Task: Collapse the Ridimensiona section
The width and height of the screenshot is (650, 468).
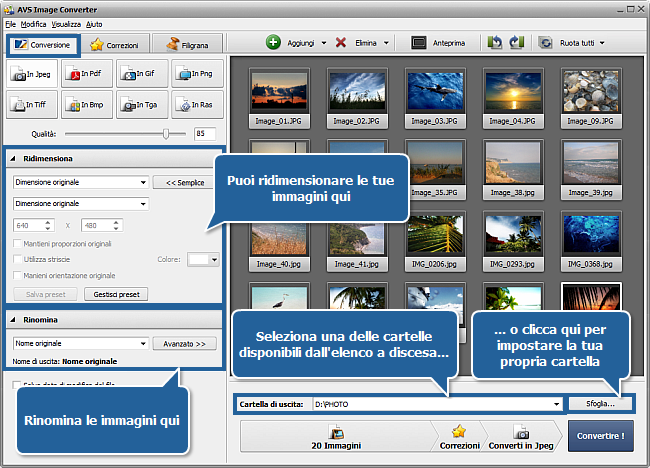Action: 13,159
